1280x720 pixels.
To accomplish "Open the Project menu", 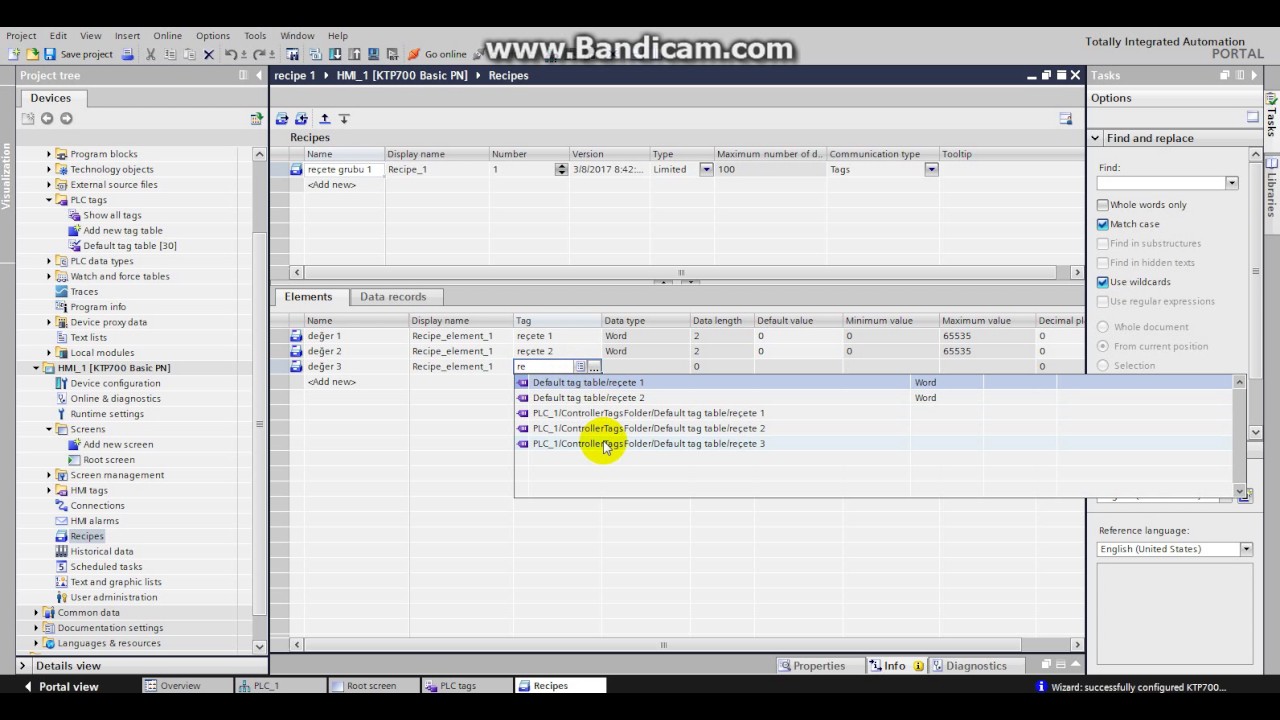I will click(x=21, y=35).
